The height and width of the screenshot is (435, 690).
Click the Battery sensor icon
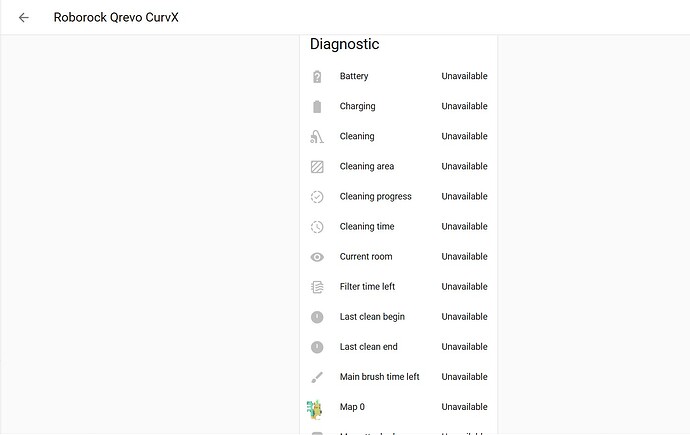tap(317, 76)
